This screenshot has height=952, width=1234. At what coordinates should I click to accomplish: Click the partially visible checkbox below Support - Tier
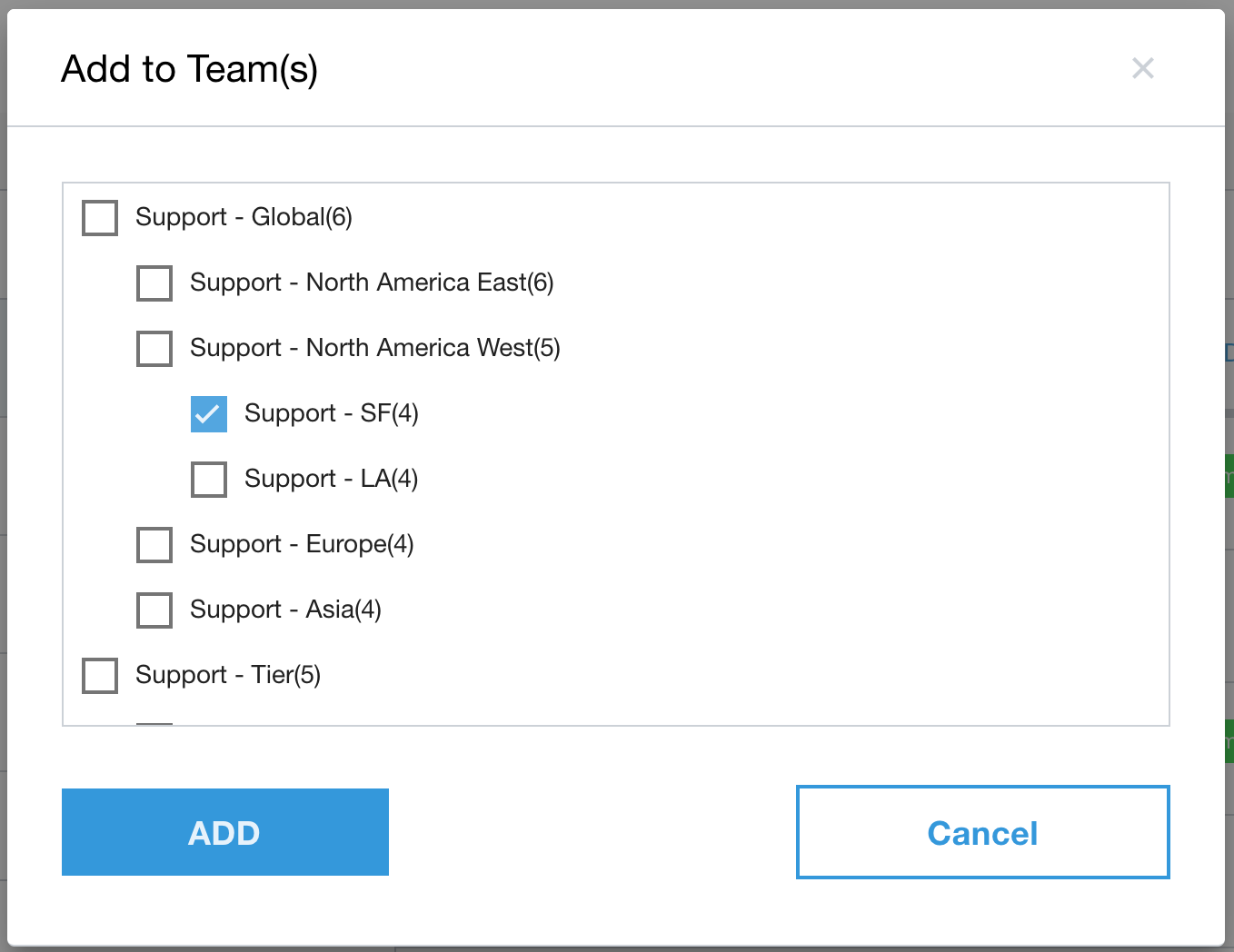click(x=154, y=722)
